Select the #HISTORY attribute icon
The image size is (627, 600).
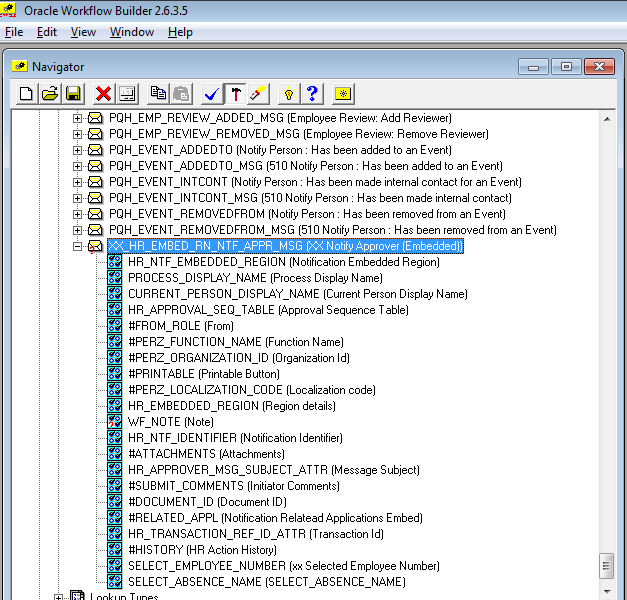coord(115,550)
